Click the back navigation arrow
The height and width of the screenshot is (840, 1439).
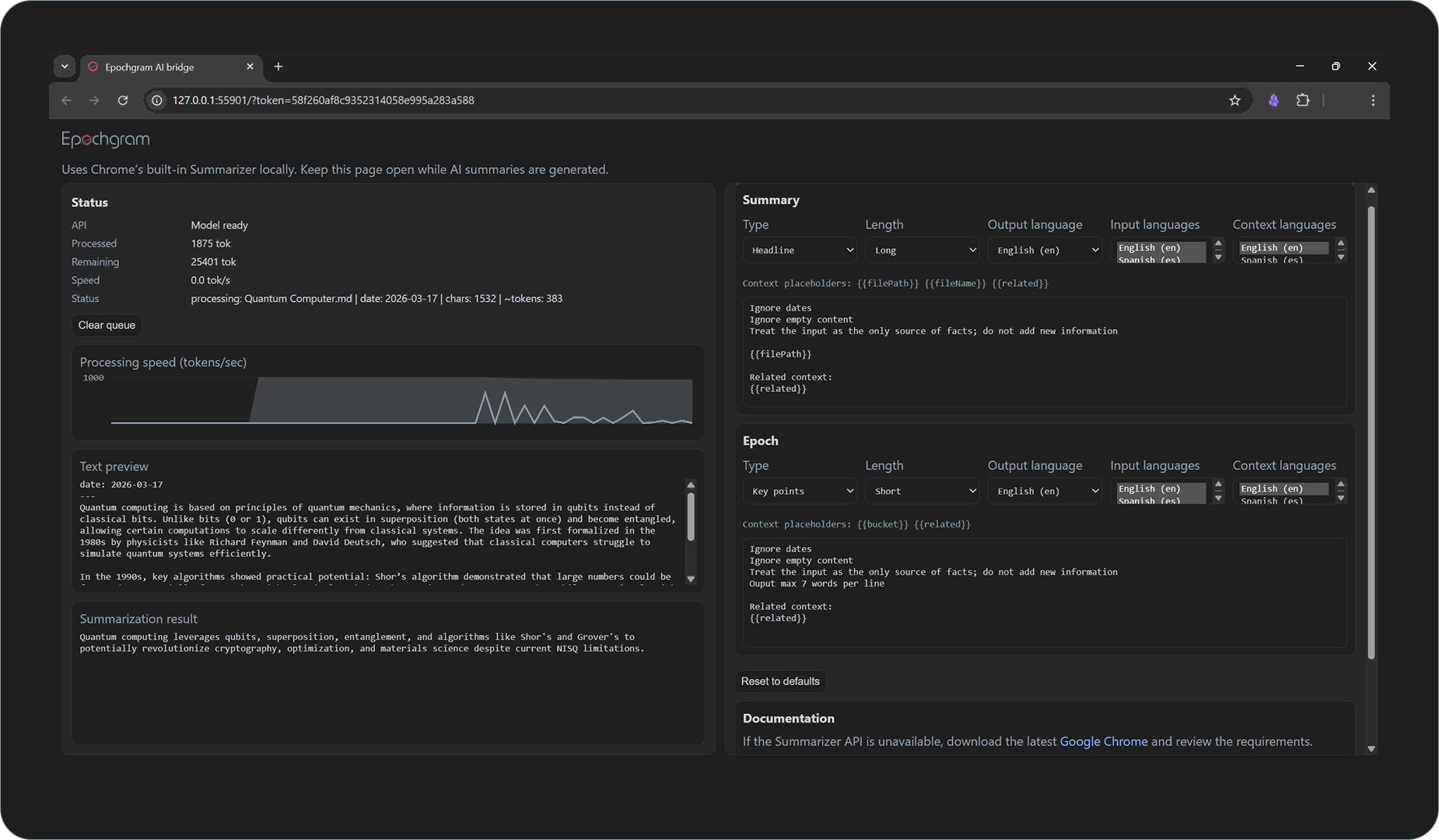click(66, 100)
